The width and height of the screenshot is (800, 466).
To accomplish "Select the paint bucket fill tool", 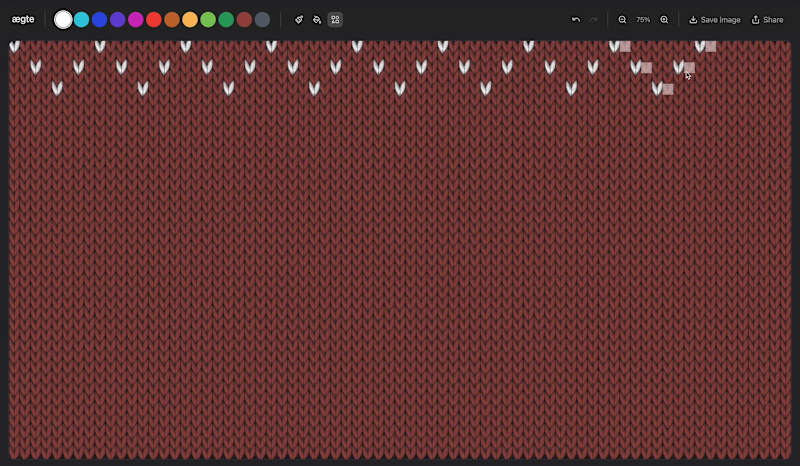I will [317, 19].
